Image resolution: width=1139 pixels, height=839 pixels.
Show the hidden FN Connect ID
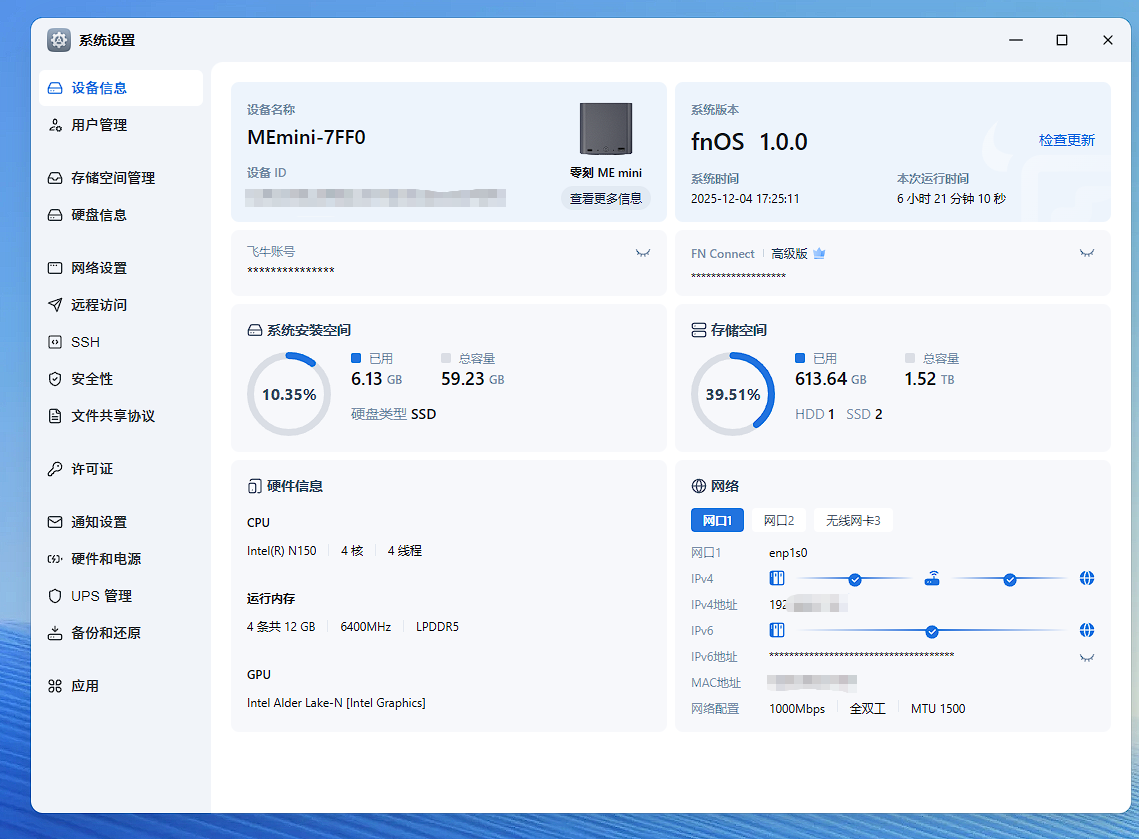1087,253
